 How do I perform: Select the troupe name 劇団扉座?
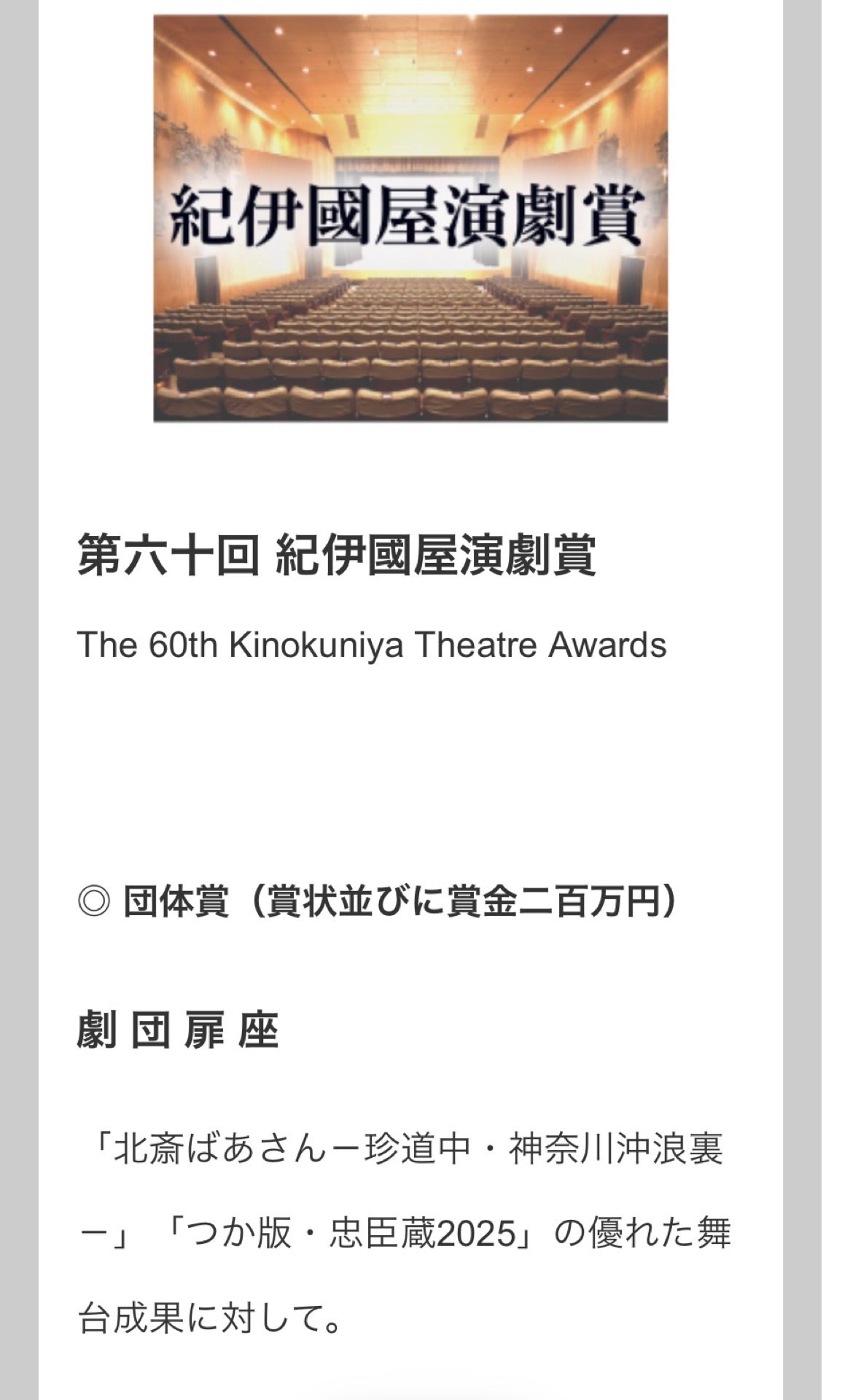(x=178, y=1032)
